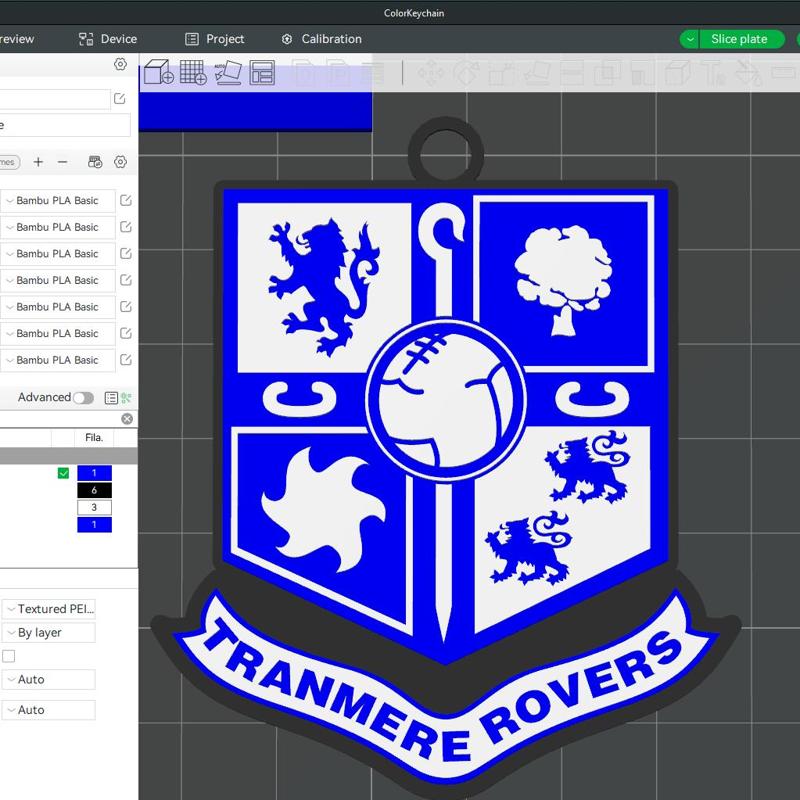Remove a filament with the minus icon
The width and height of the screenshot is (800, 800).
point(63,162)
